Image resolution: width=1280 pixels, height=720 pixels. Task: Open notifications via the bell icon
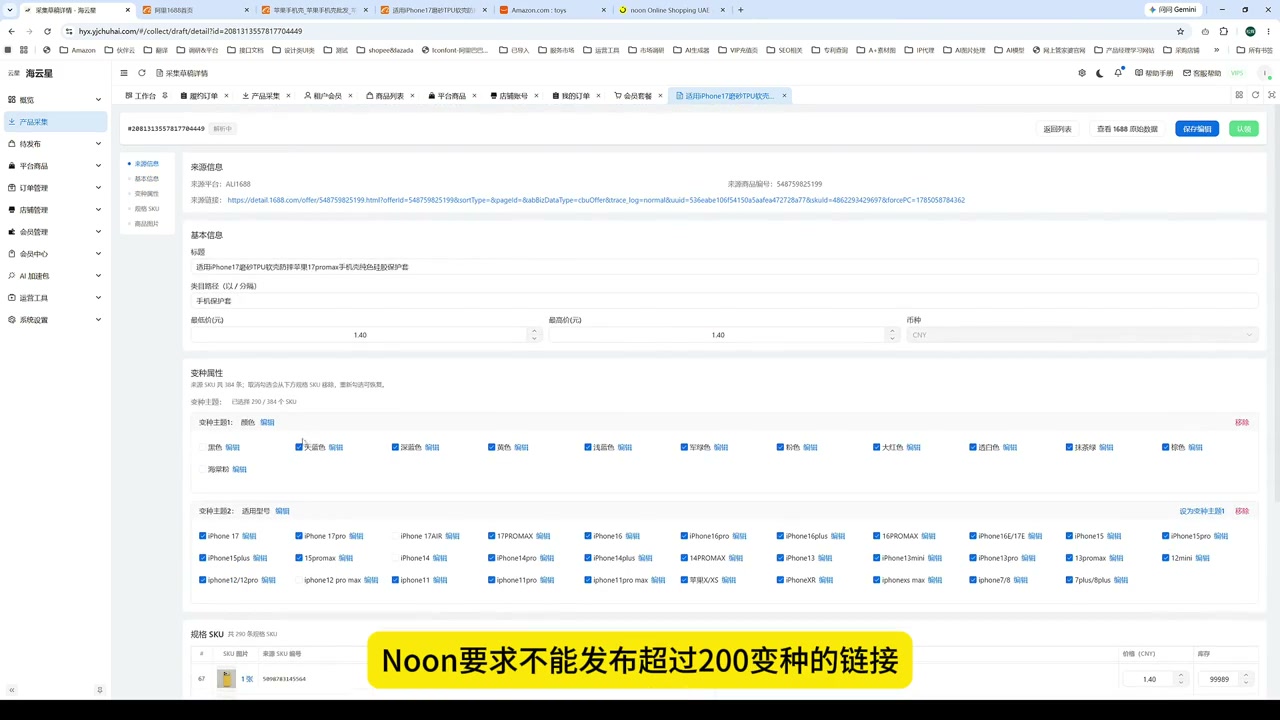tap(1118, 73)
